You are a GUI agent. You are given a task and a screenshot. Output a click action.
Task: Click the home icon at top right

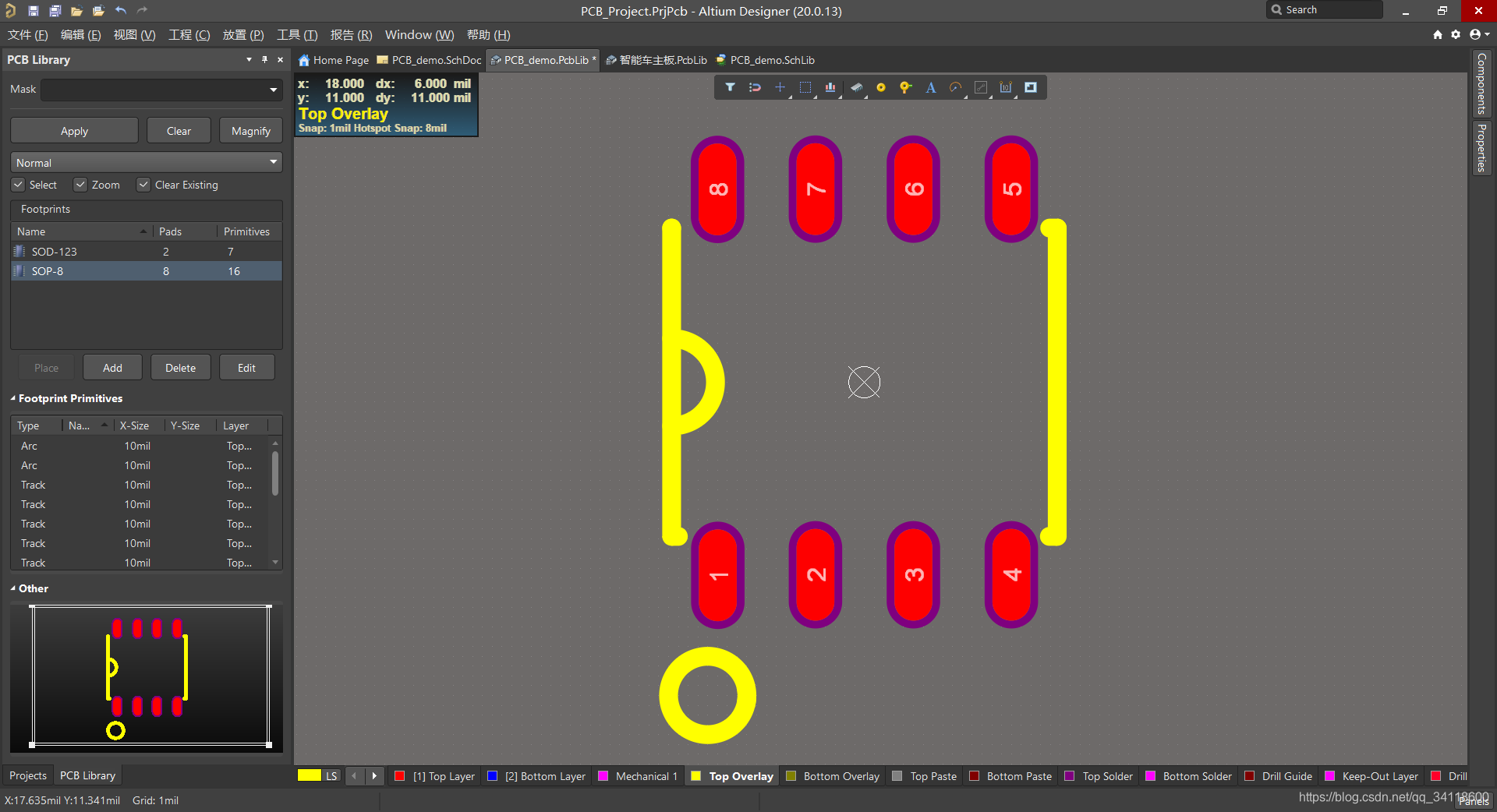click(1438, 34)
